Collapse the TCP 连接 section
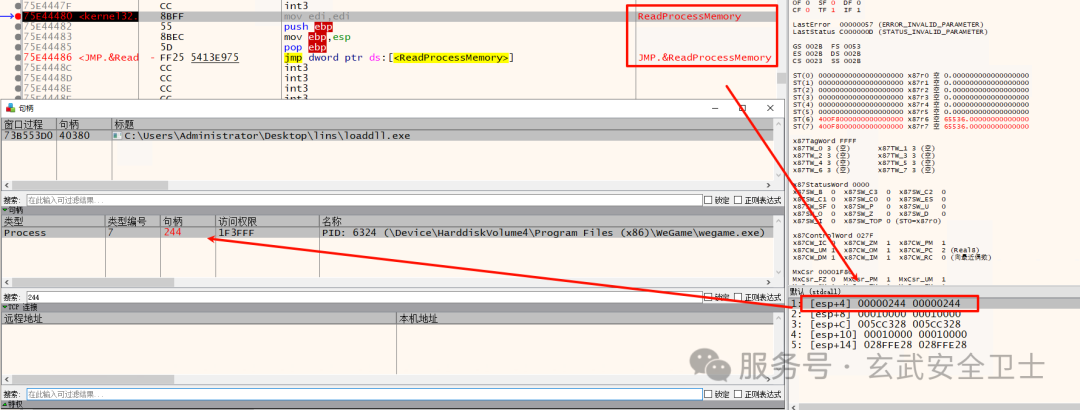Image resolution: width=1080 pixels, height=410 pixels. click(x=4, y=307)
